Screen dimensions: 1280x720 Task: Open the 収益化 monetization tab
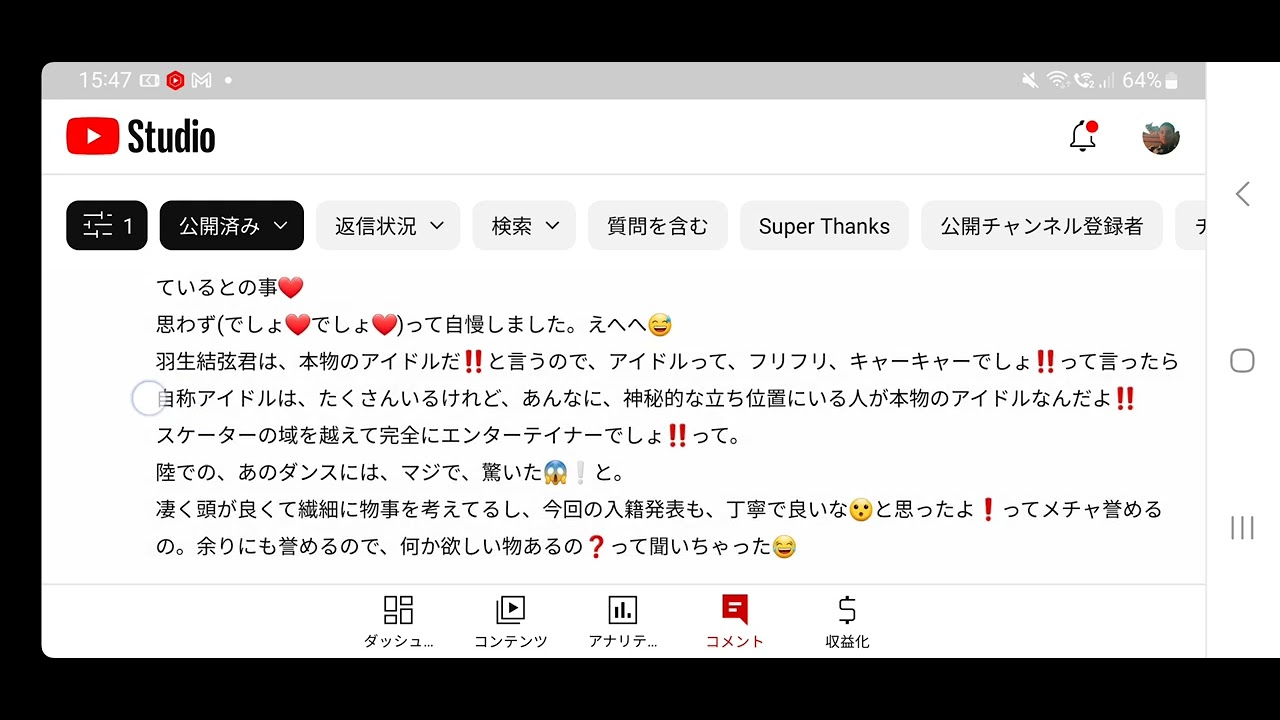(x=847, y=622)
